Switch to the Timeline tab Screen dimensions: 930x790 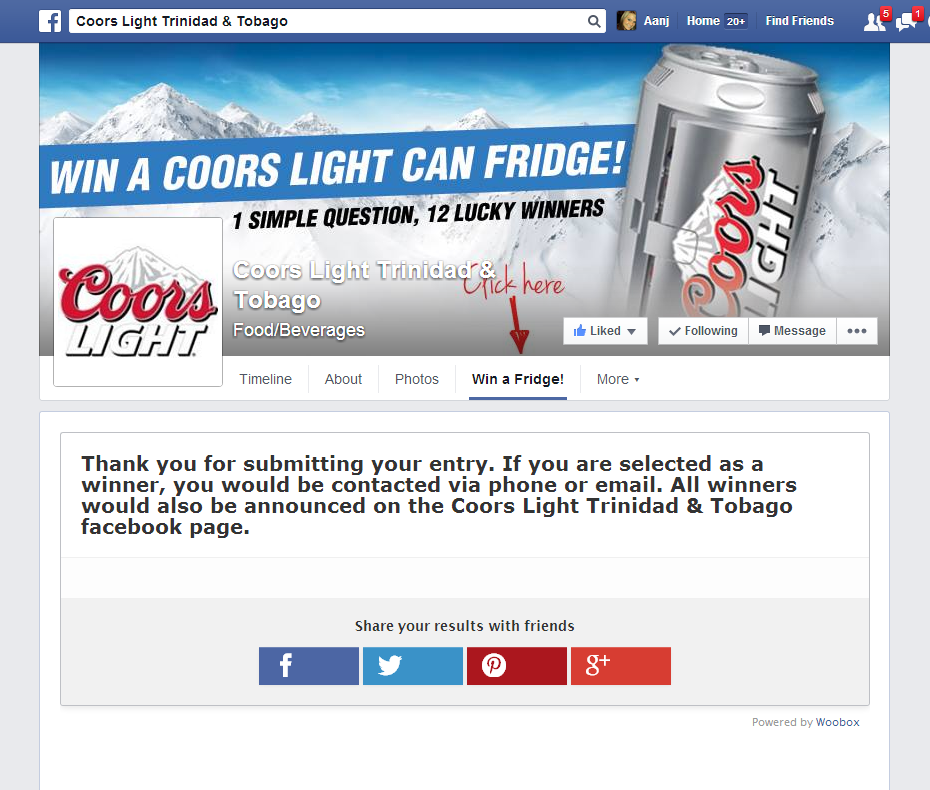[266, 380]
